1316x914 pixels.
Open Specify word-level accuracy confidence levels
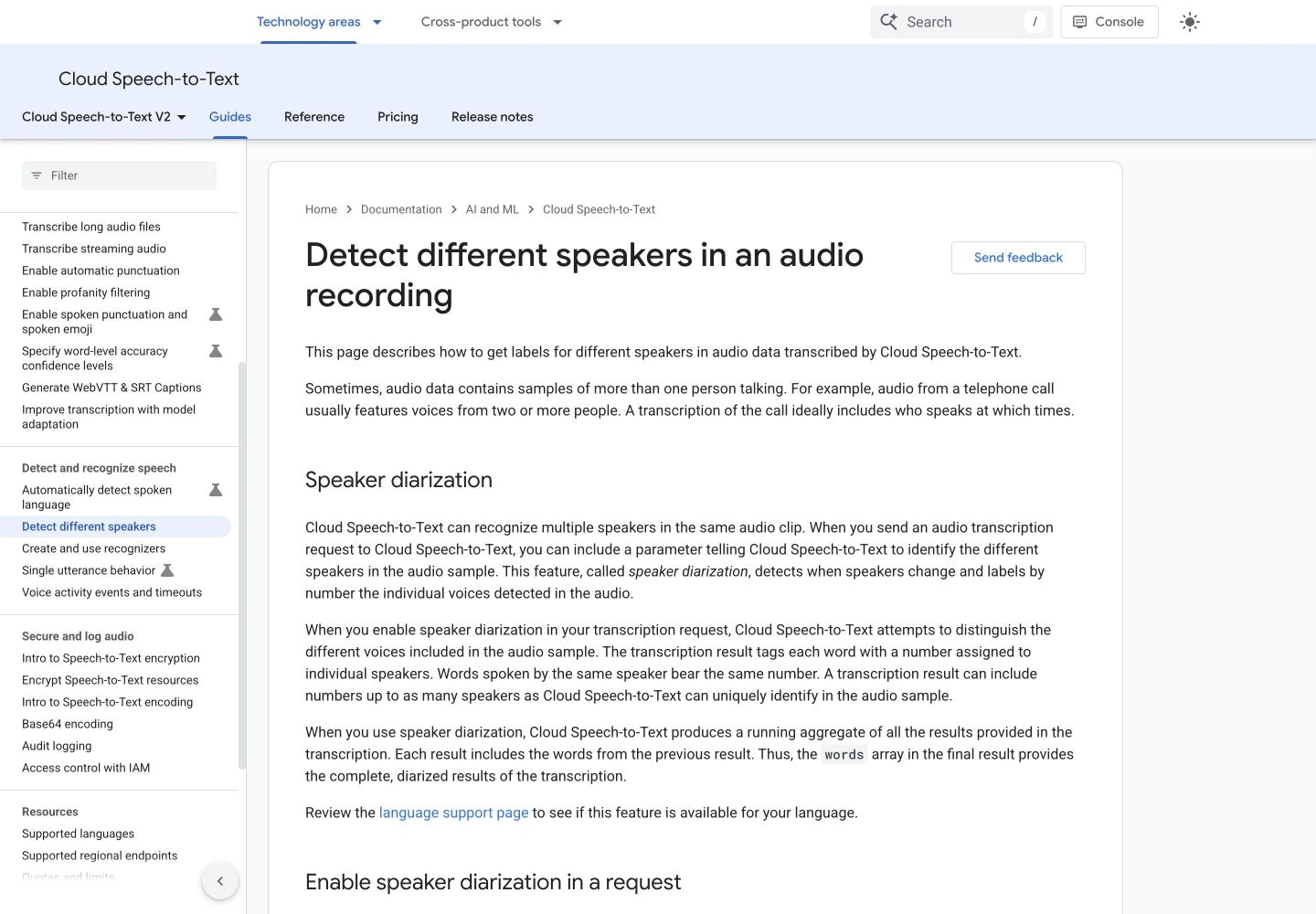point(95,358)
